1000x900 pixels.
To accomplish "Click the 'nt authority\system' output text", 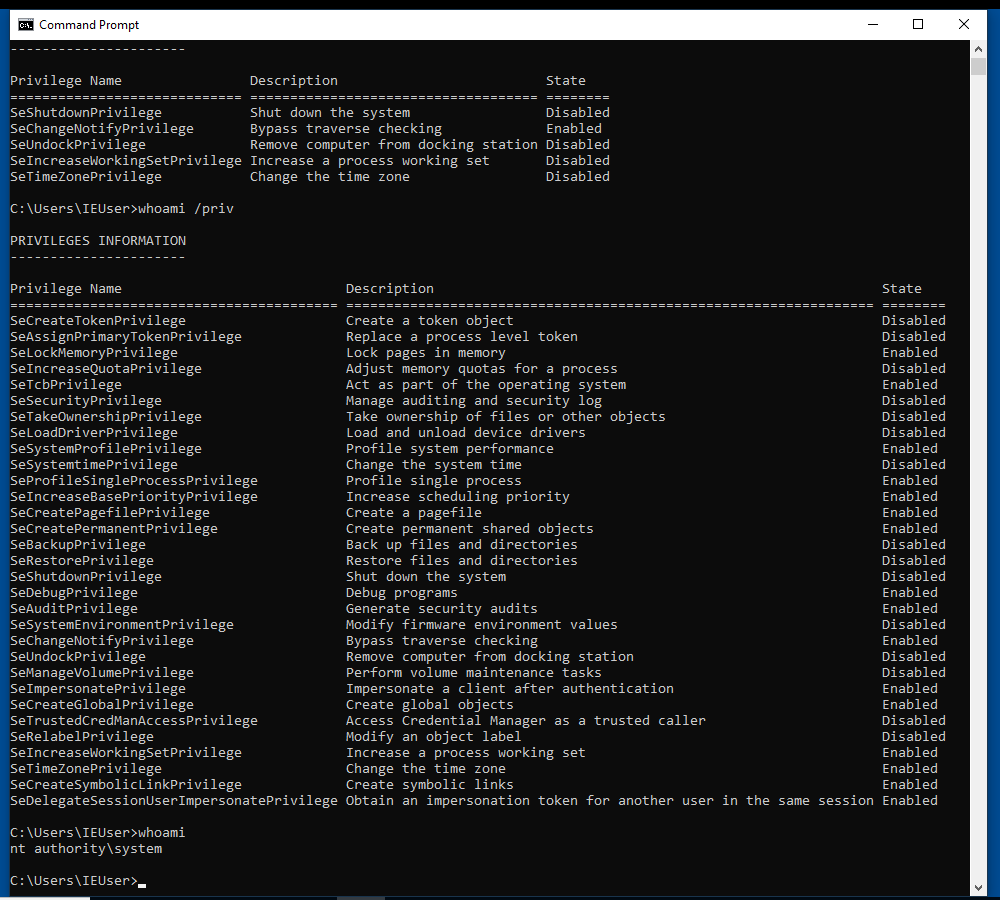I will point(86,849).
